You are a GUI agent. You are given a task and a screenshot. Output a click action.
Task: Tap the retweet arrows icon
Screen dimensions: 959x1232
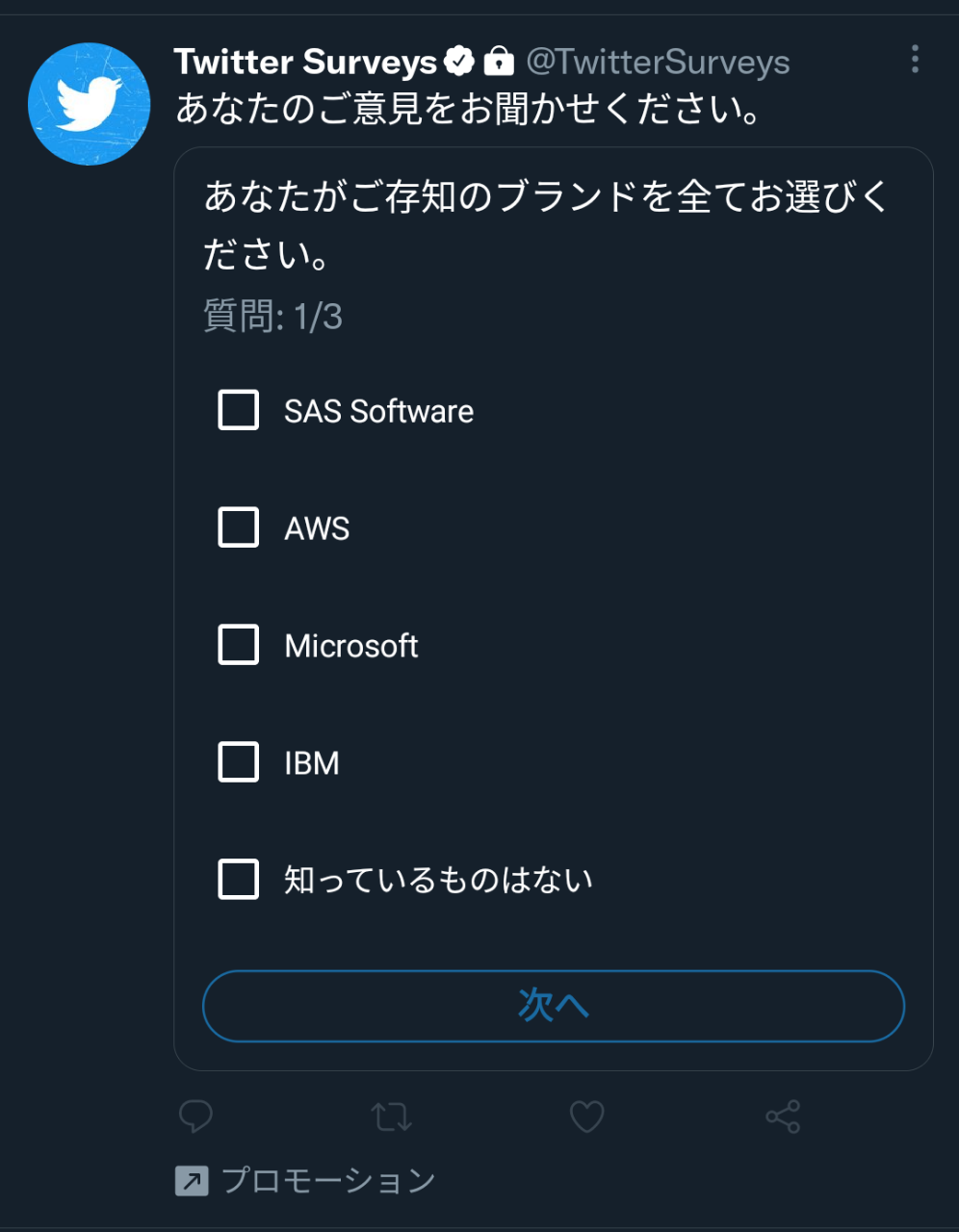click(x=391, y=1116)
